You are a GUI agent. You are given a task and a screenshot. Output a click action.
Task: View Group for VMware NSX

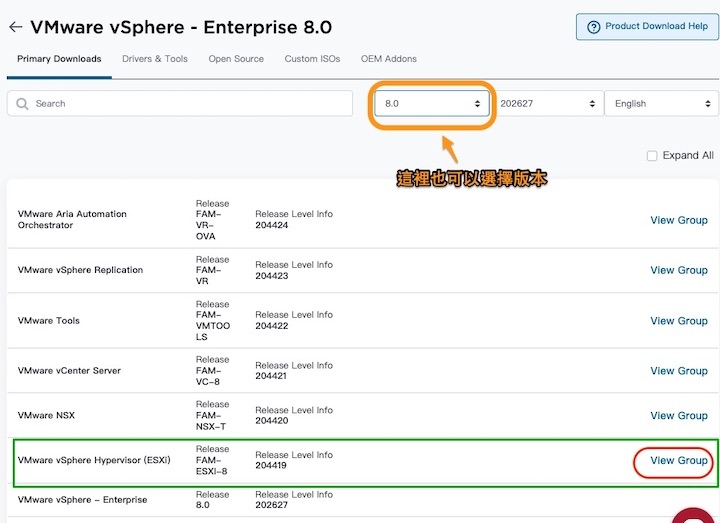coord(679,415)
